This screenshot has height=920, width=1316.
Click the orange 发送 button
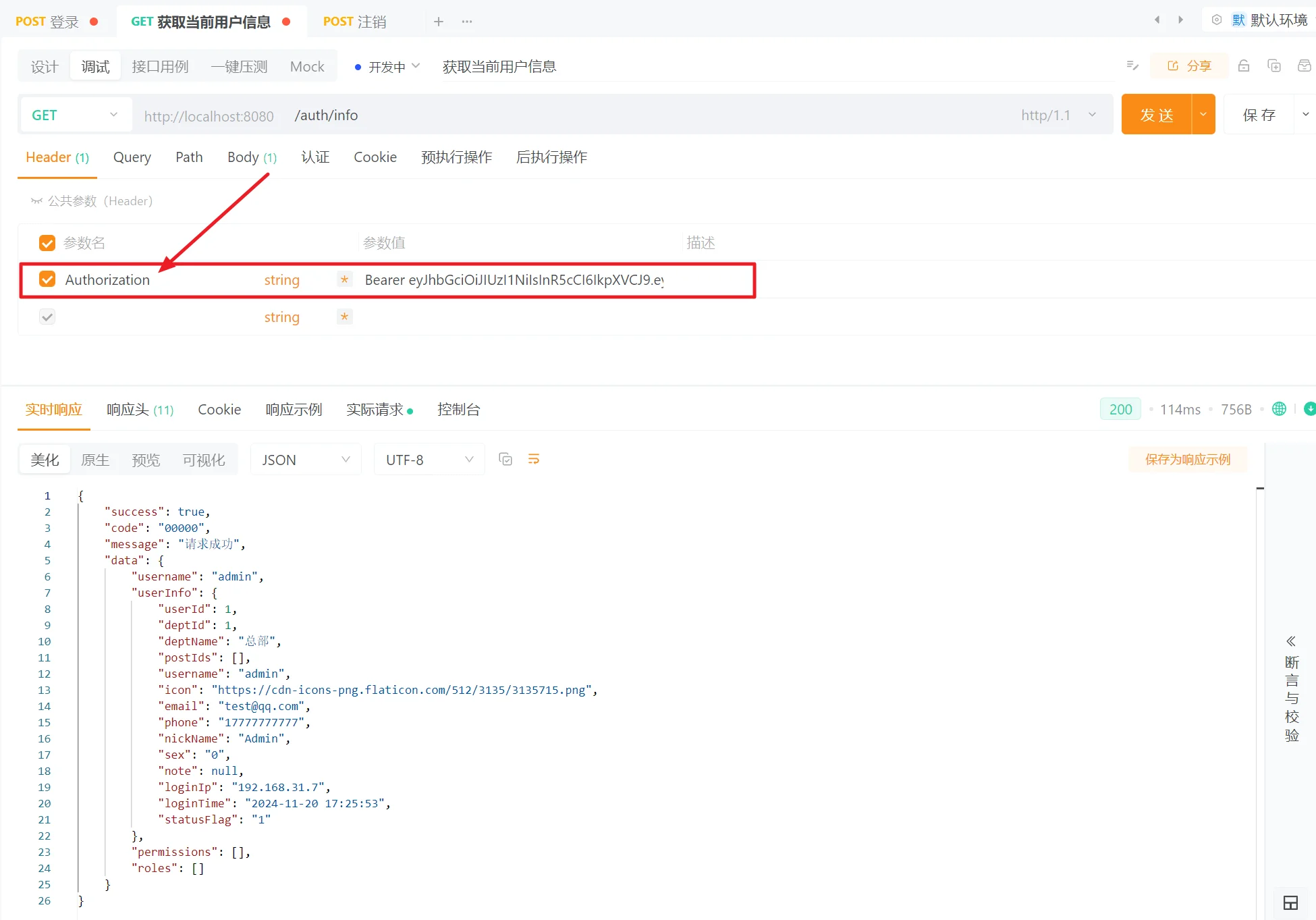(x=1157, y=114)
